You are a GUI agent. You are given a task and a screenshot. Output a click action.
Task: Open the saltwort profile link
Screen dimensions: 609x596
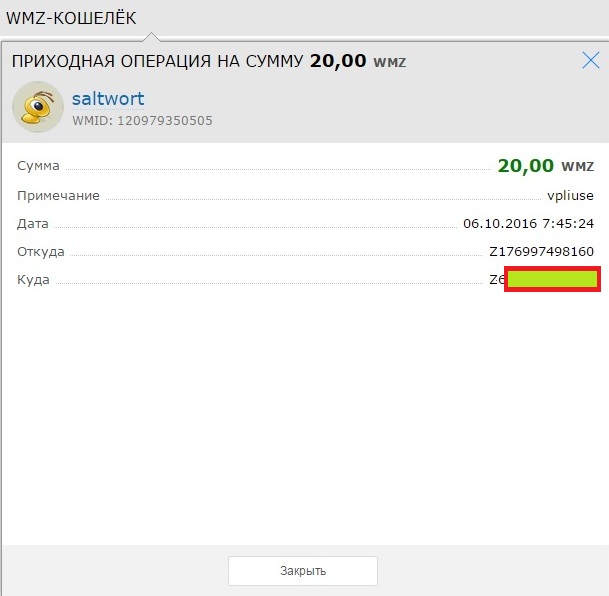pyautogui.click(x=108, y=99)
